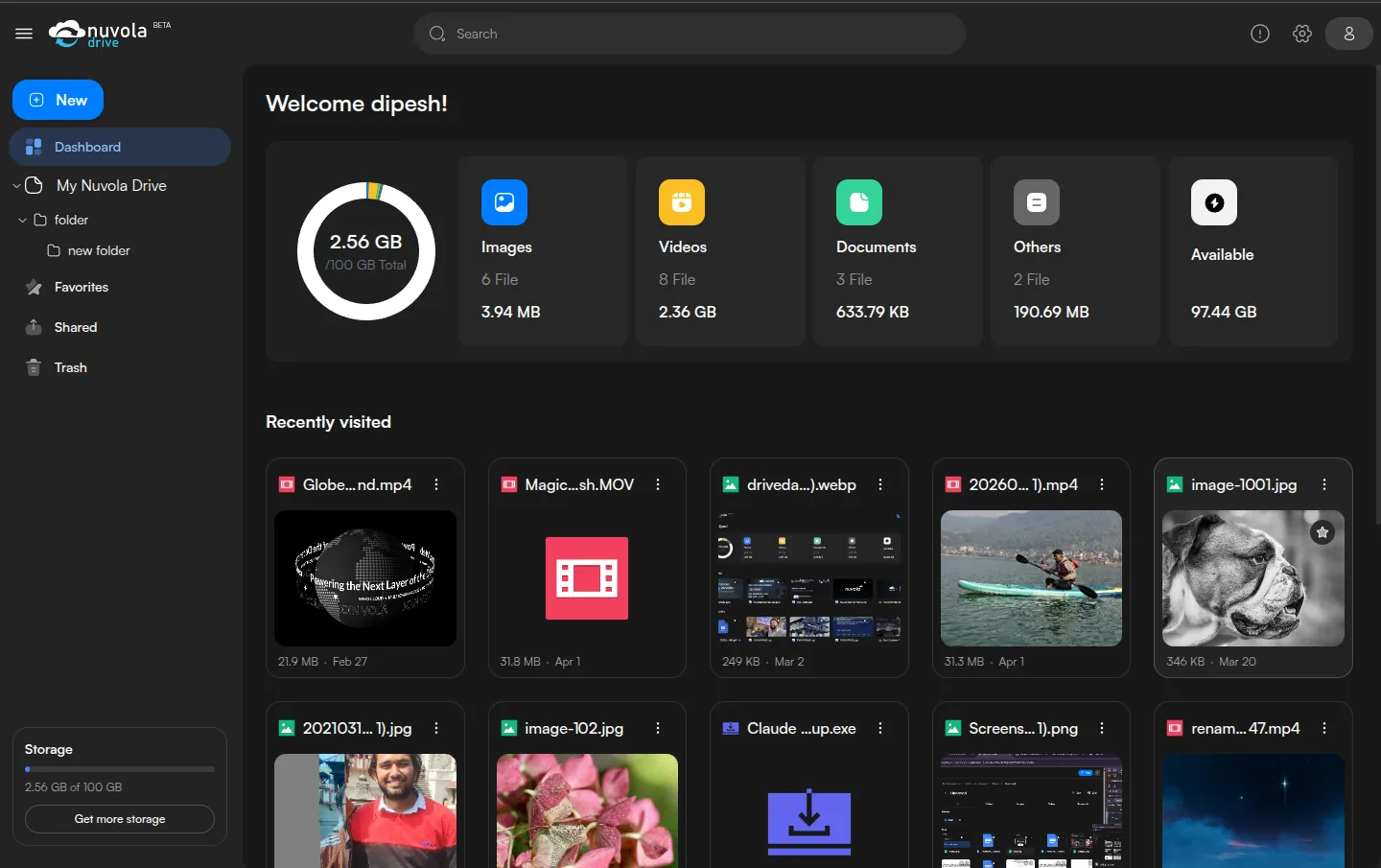Open options menu for image-1001.jpg
Screen dimensions: 1381x868
(1324, 485)
